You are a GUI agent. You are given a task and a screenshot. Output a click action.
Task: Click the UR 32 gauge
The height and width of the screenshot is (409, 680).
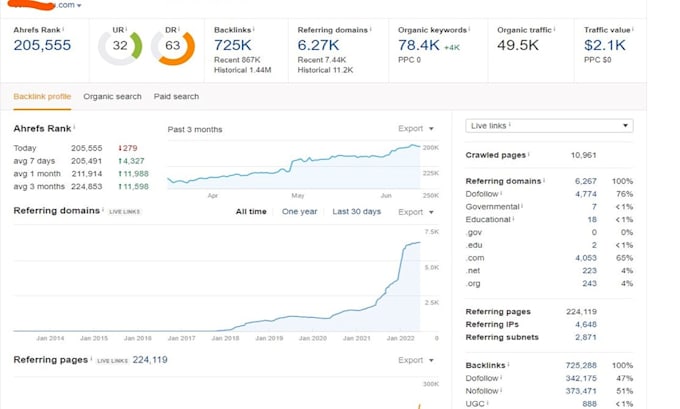120,47
